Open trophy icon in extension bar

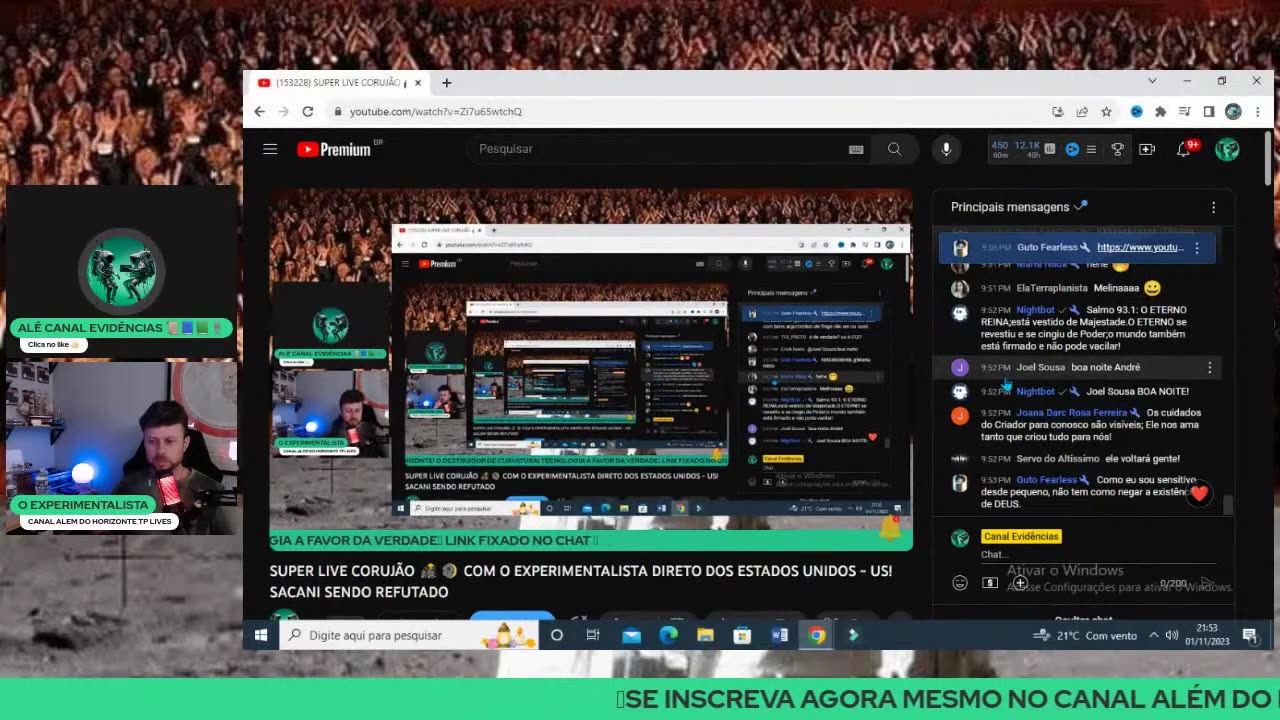[x=1118, y=149]
